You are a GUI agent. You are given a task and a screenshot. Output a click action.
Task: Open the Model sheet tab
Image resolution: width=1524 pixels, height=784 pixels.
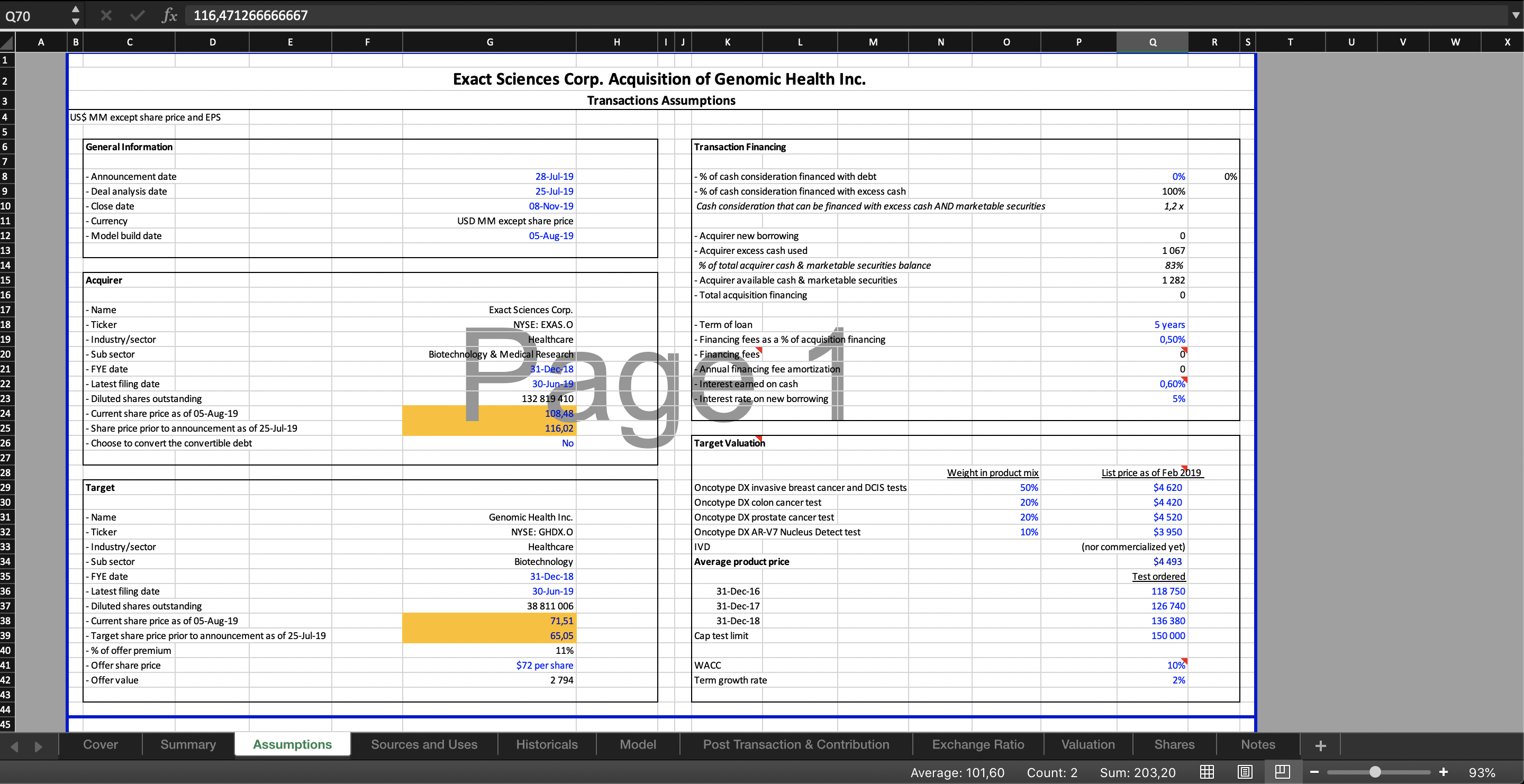(x=638, y=744)
